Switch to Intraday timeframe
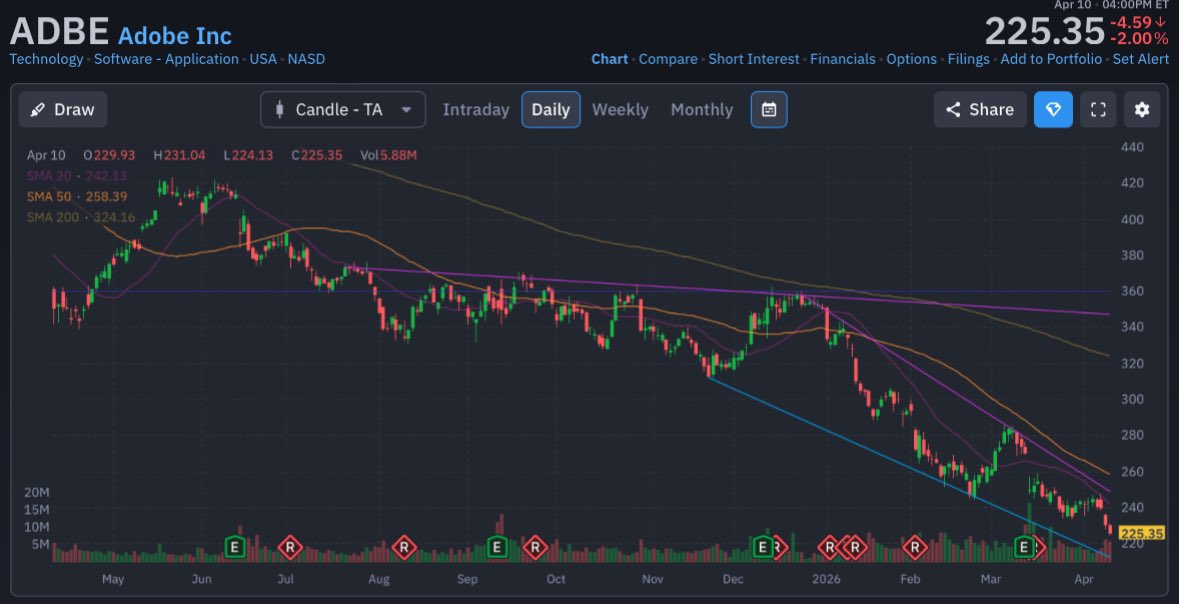 (x=476, y=110)
